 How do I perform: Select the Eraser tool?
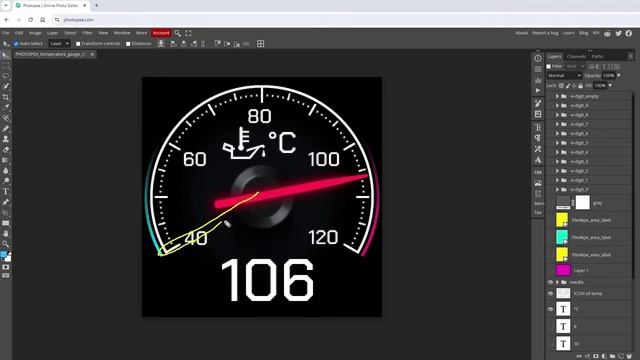tap(6, 149)
